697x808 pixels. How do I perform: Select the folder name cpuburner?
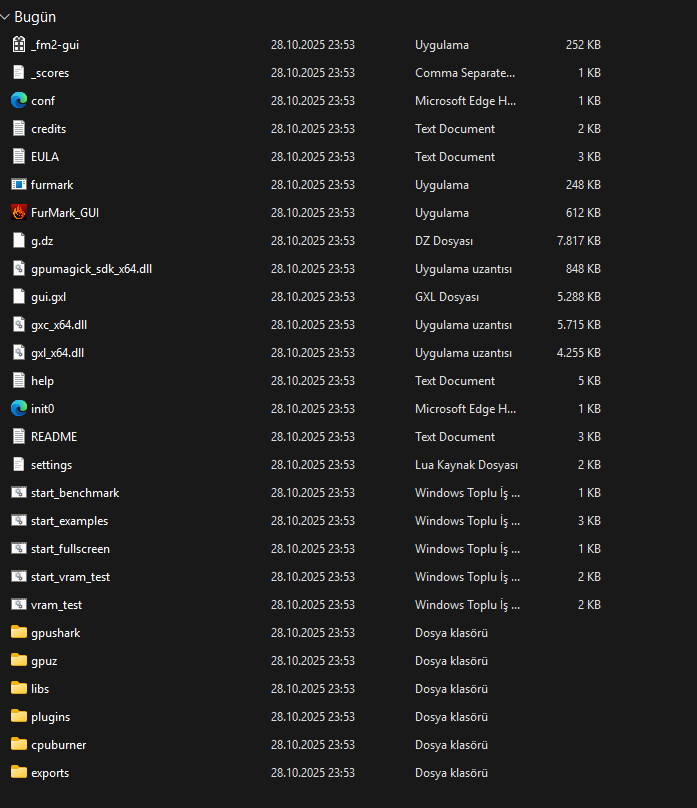tap(59, 745)
